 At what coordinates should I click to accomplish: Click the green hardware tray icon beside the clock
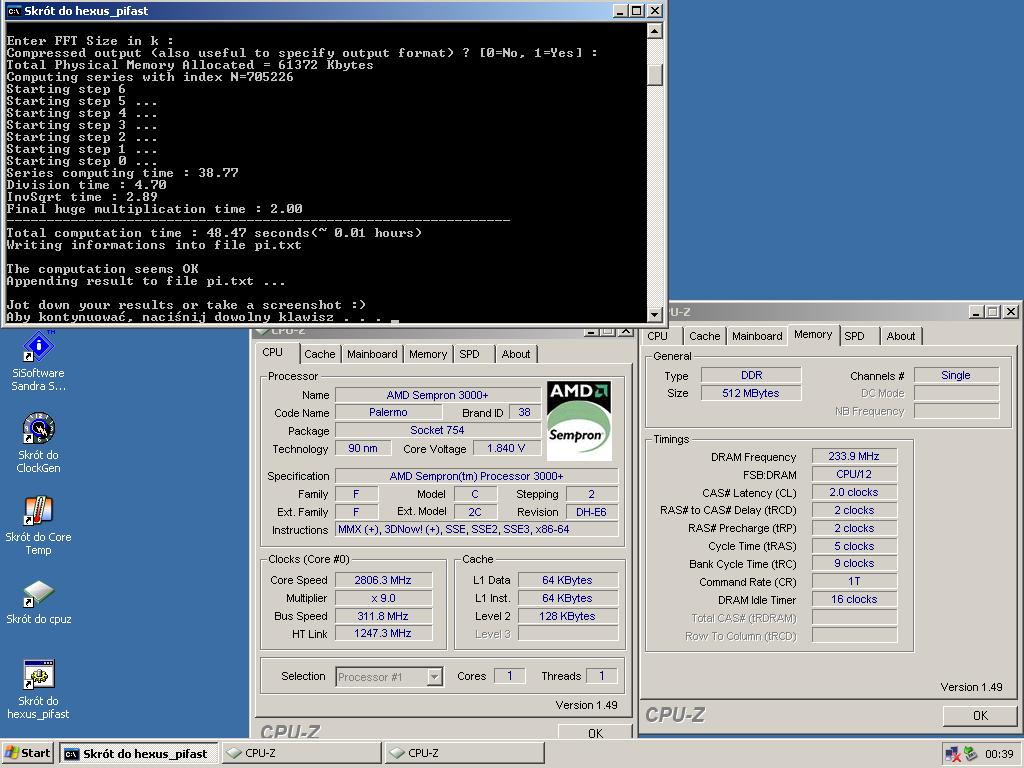click(970, 754)
